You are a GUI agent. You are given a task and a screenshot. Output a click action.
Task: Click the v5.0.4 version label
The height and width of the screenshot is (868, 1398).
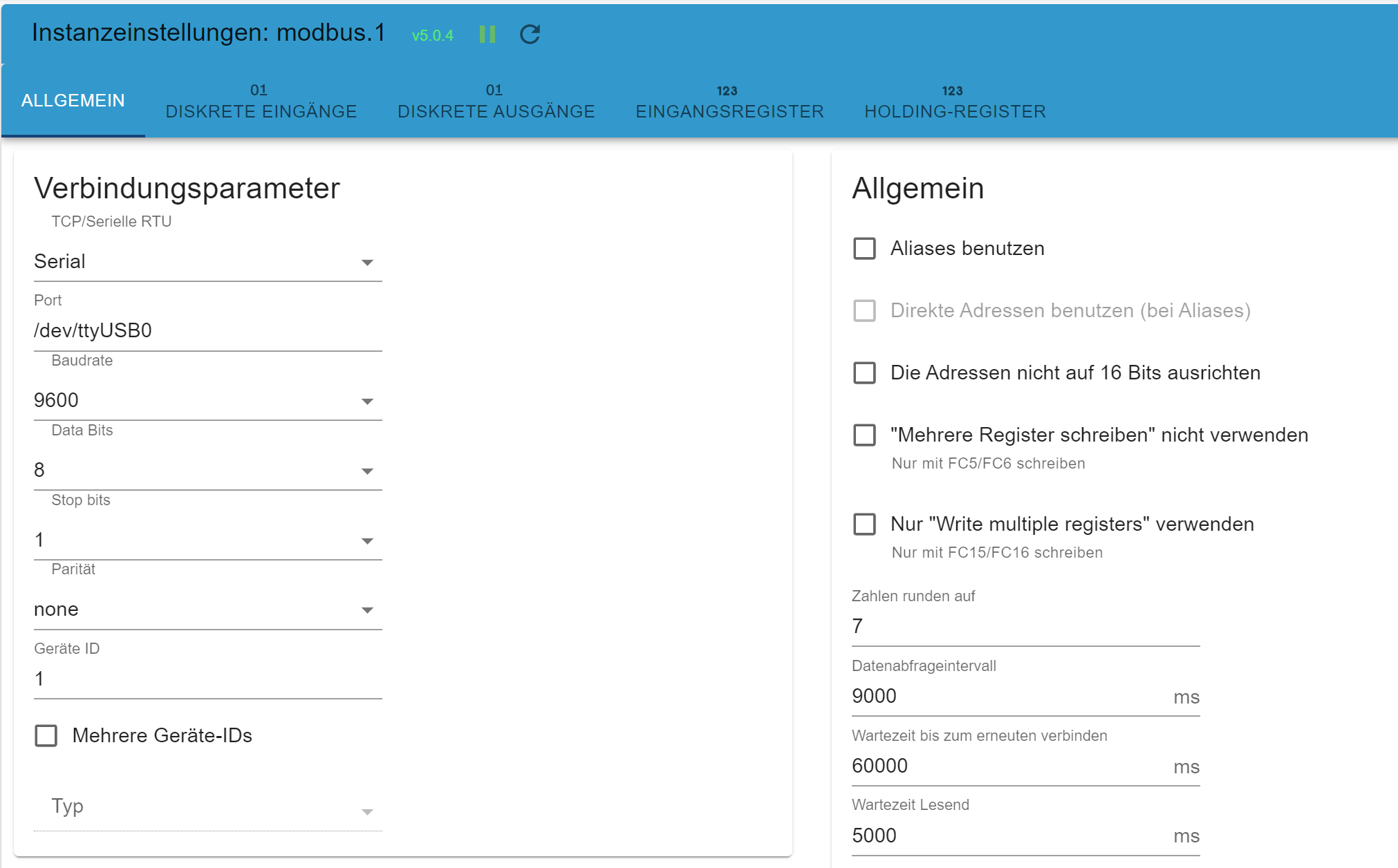[432, 35]
